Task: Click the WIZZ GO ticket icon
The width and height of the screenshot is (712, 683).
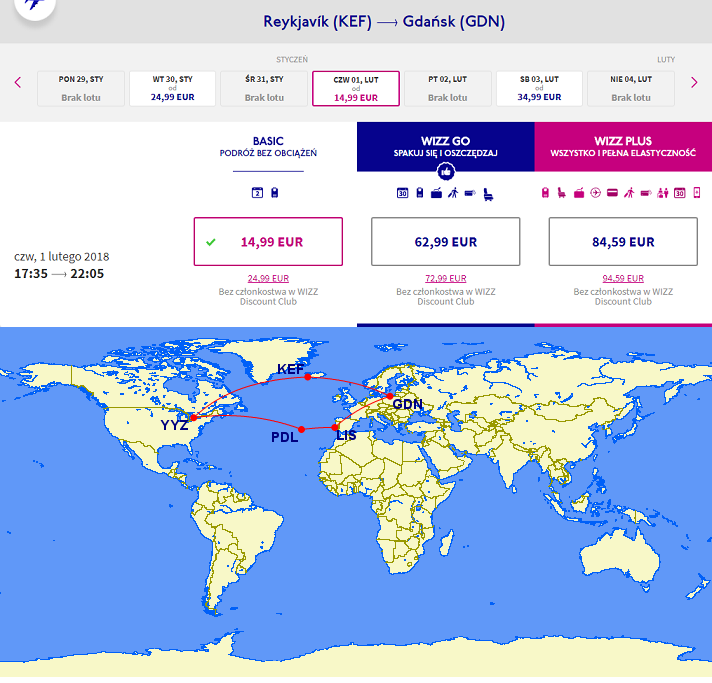Action: pyautogui.click(x=470, y=193)
